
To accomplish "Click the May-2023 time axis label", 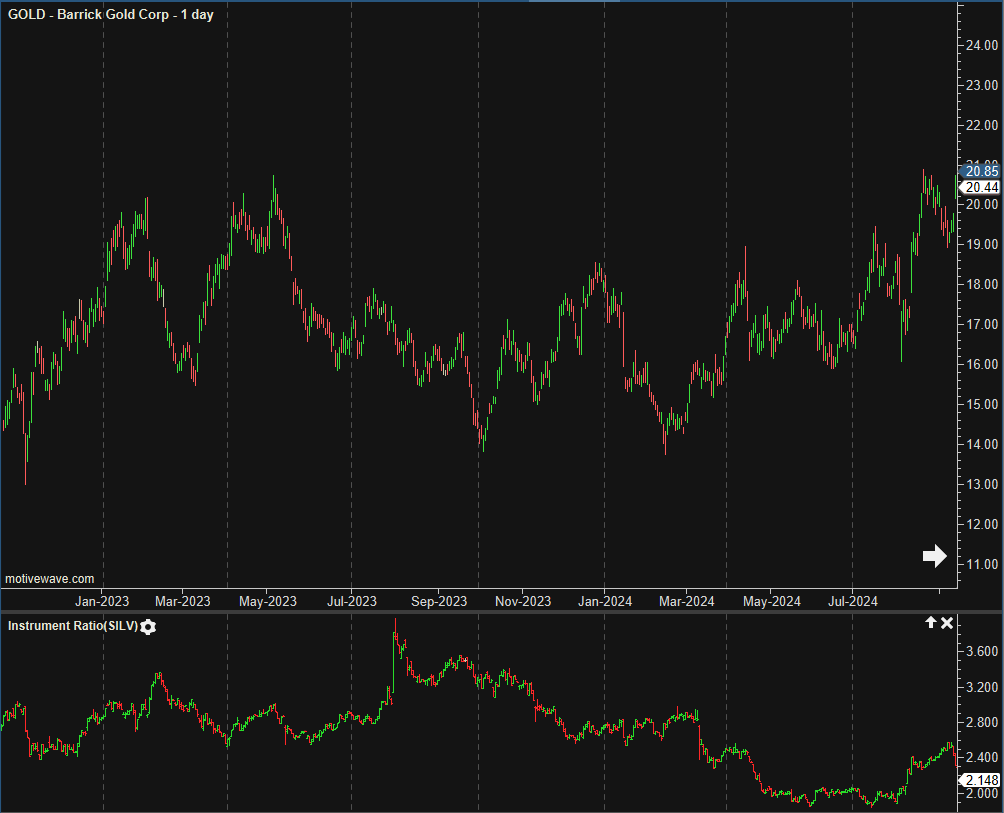I will 270,601.
